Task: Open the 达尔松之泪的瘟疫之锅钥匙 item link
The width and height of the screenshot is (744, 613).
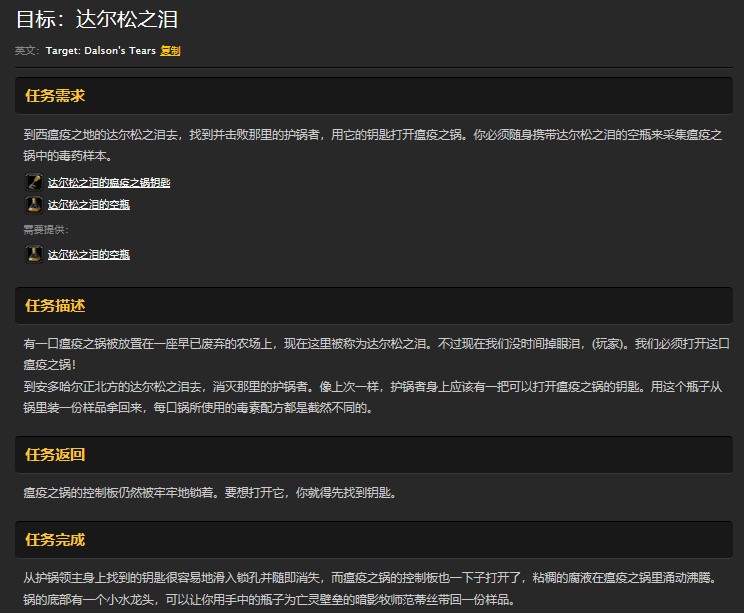Action: pos(109,183)
